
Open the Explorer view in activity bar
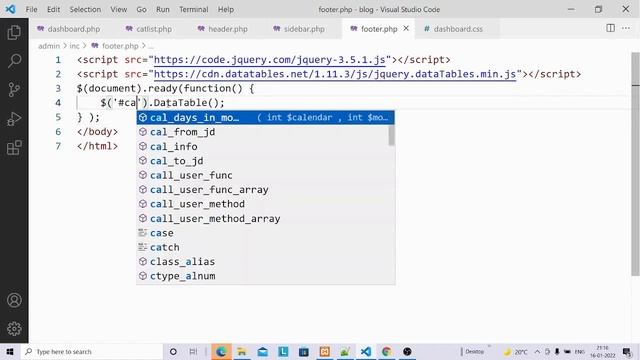[x=14, y=32]
